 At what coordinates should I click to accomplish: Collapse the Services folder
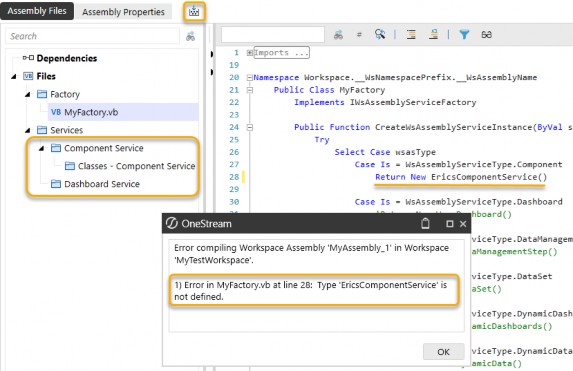(x=28, y=130)
